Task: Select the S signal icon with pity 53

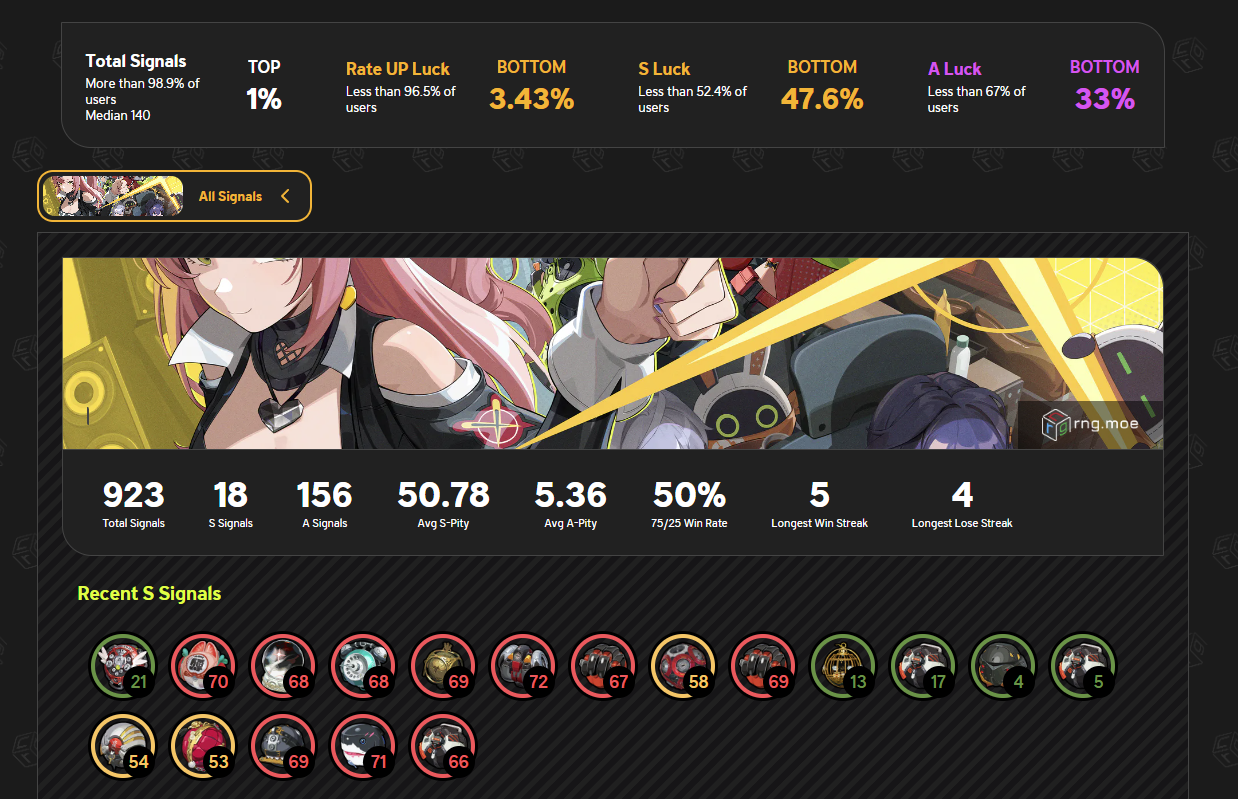Action: click(x=203, y=746)
